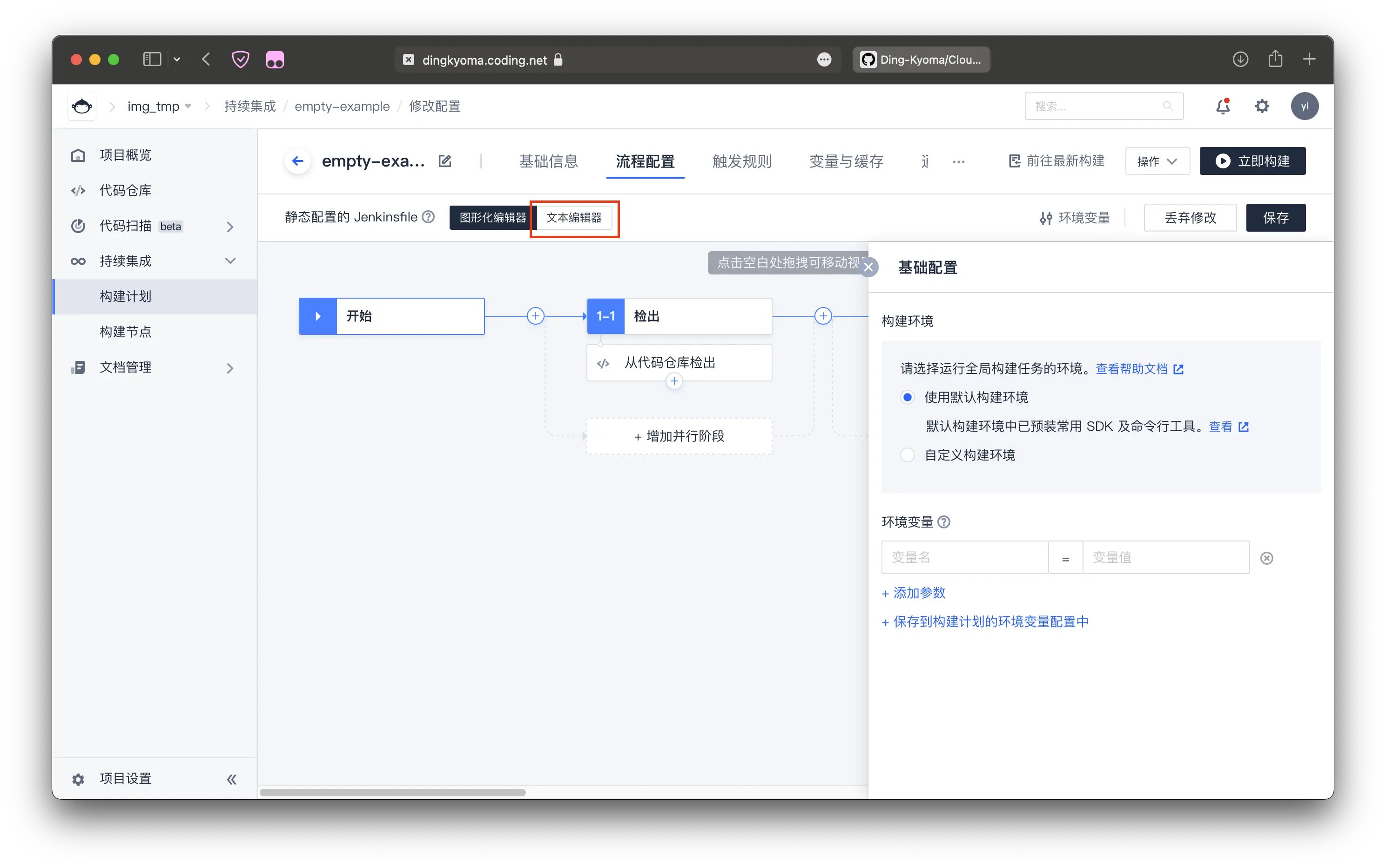Open settings gear in top header
This screenshot has height=868, width=1386.
pyautogui.click(x=1261, y=106)
